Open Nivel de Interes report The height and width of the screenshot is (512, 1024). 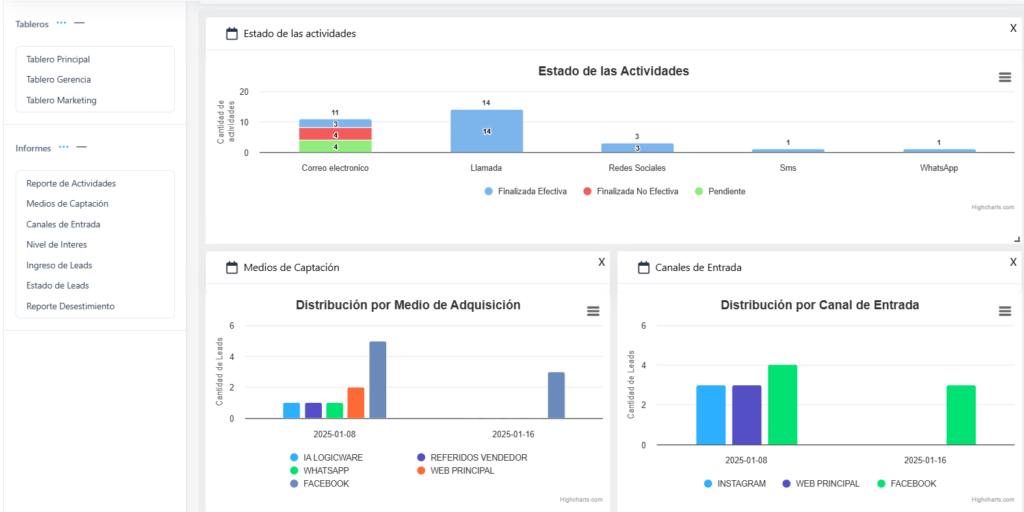pos(57,245)
